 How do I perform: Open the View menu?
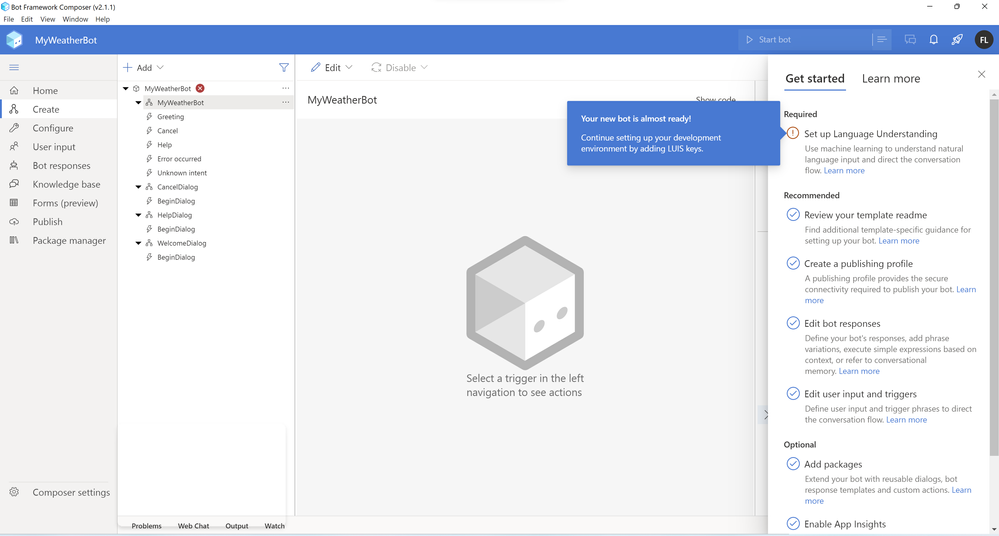click(48, 19)
